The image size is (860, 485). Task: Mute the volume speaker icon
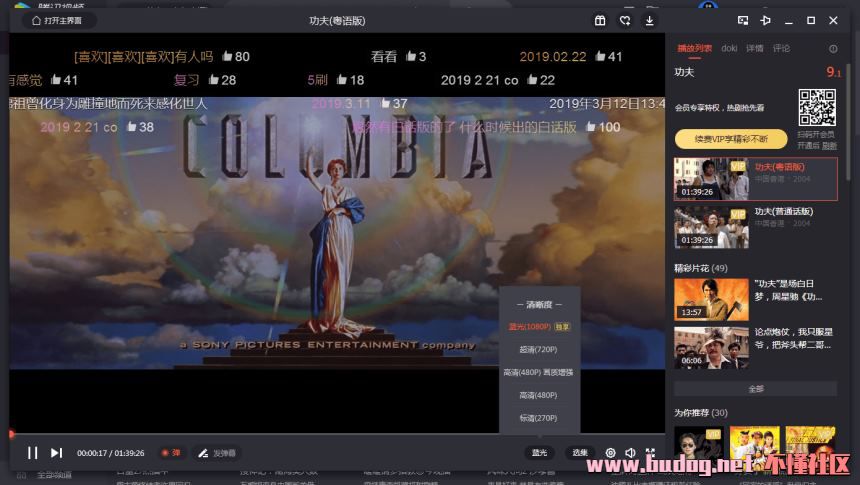[x=630, y=453]
